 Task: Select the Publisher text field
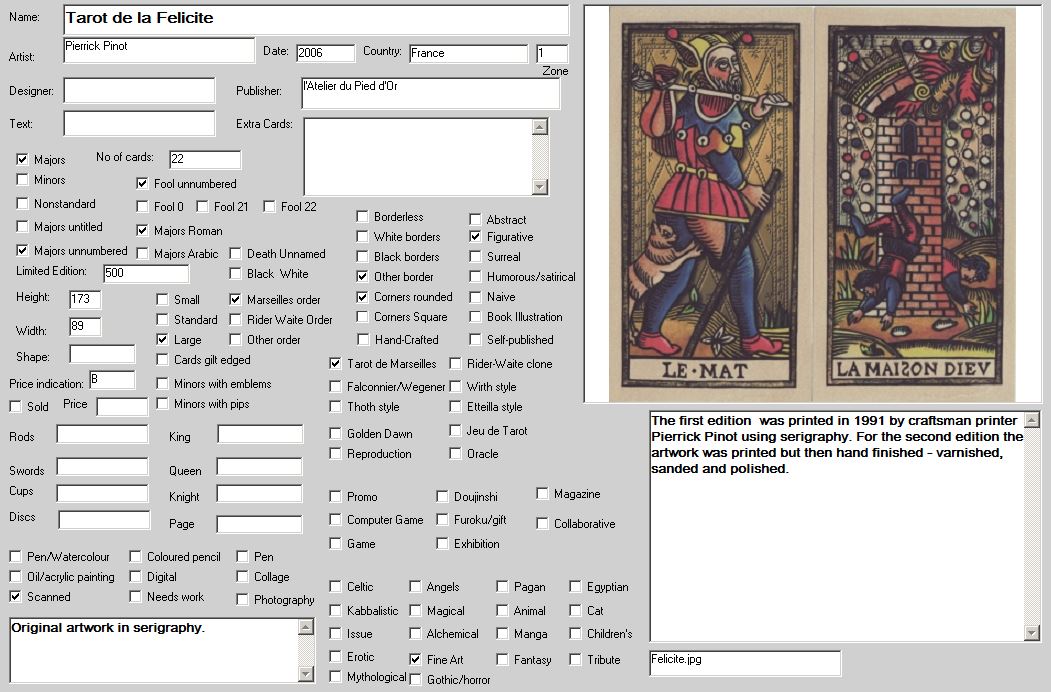[x=430, y=93]
